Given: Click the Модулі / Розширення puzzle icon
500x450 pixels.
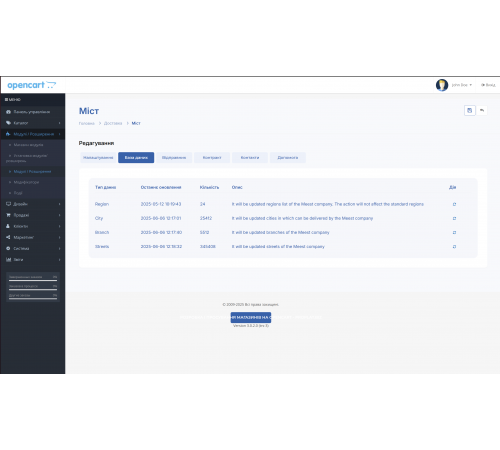Looking at the screenshot, I should click(x=8, y=134).
